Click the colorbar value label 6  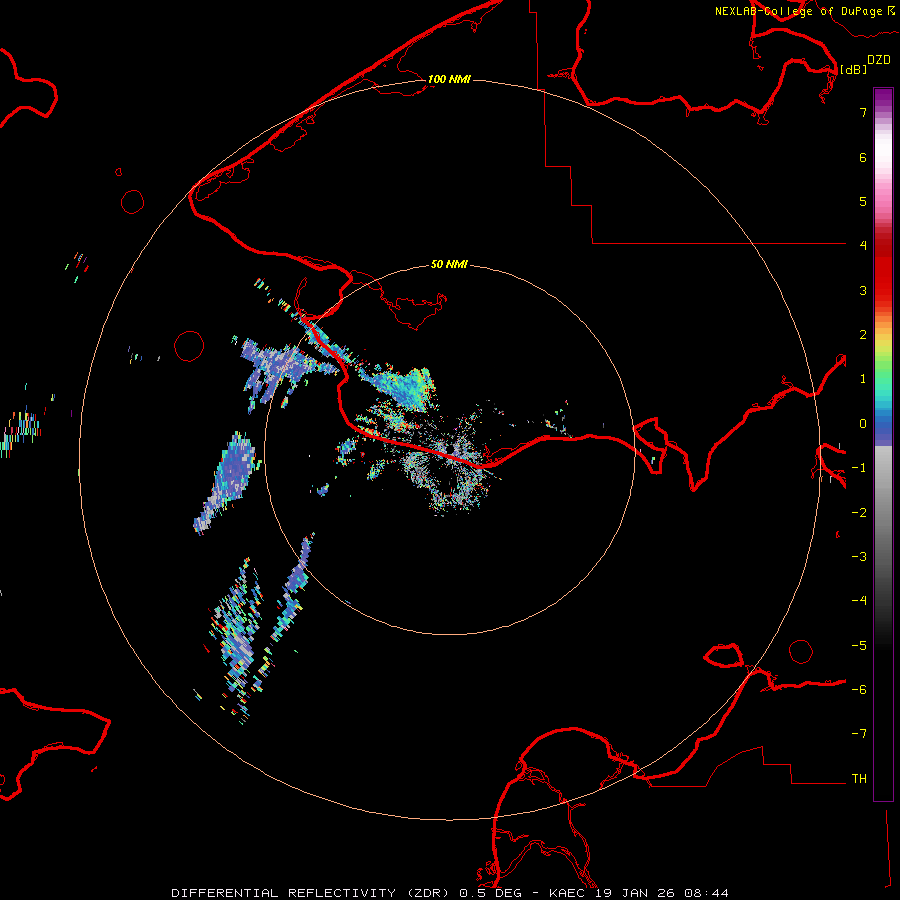point(863,157)
